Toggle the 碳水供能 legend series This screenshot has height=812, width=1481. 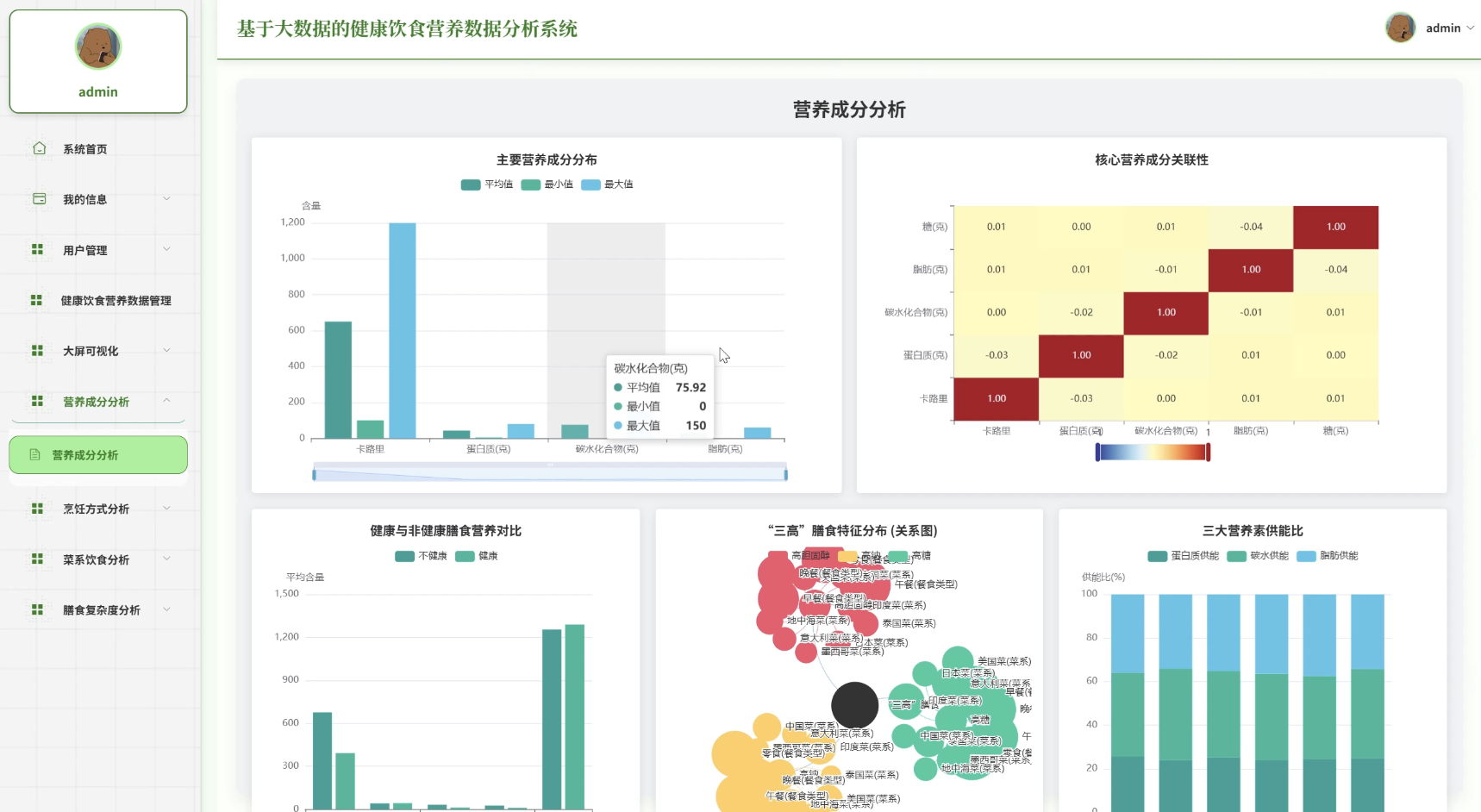tap(1258, 556)
